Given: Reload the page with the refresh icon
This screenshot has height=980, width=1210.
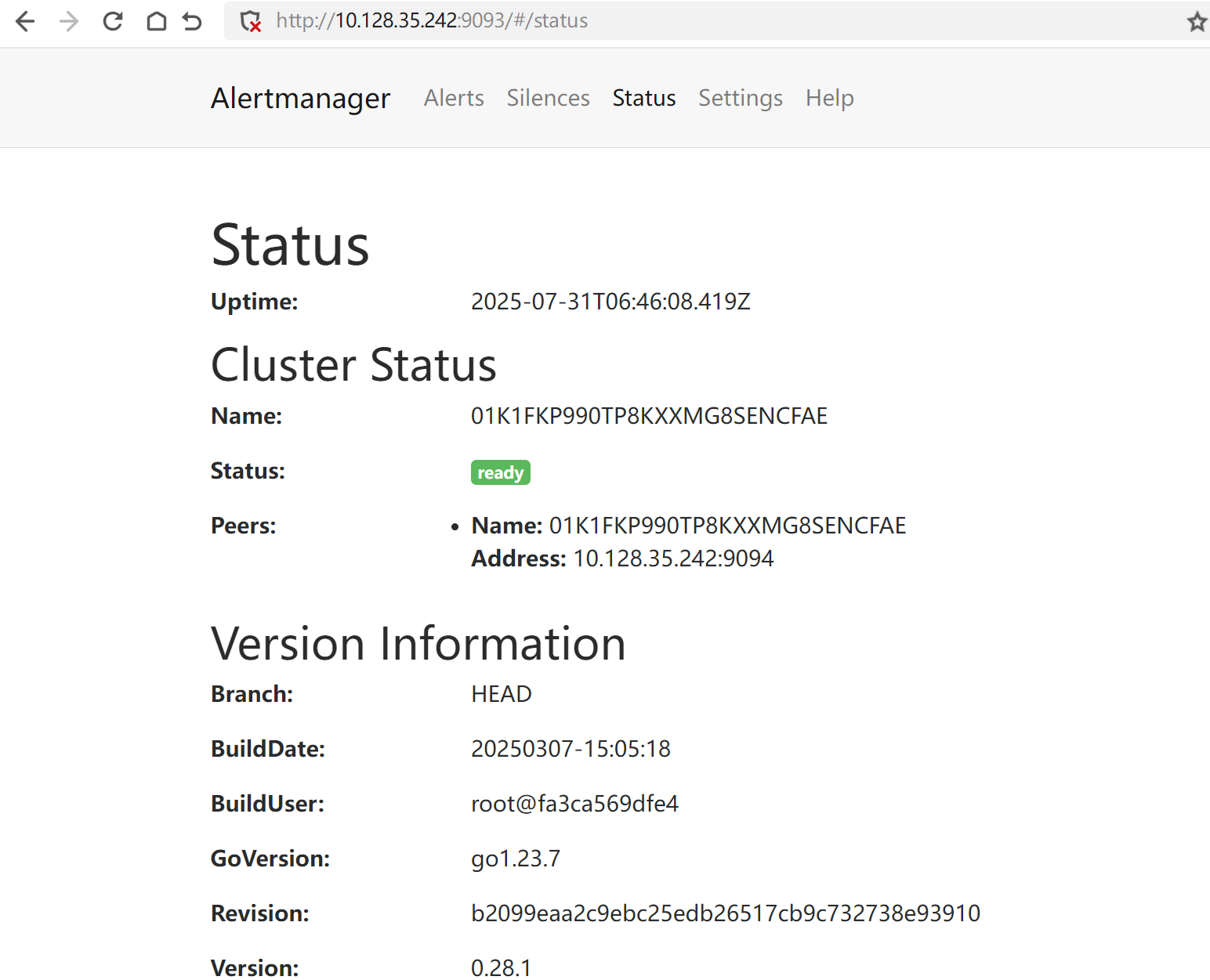Looking at the screenshot, I should [113, 21].
